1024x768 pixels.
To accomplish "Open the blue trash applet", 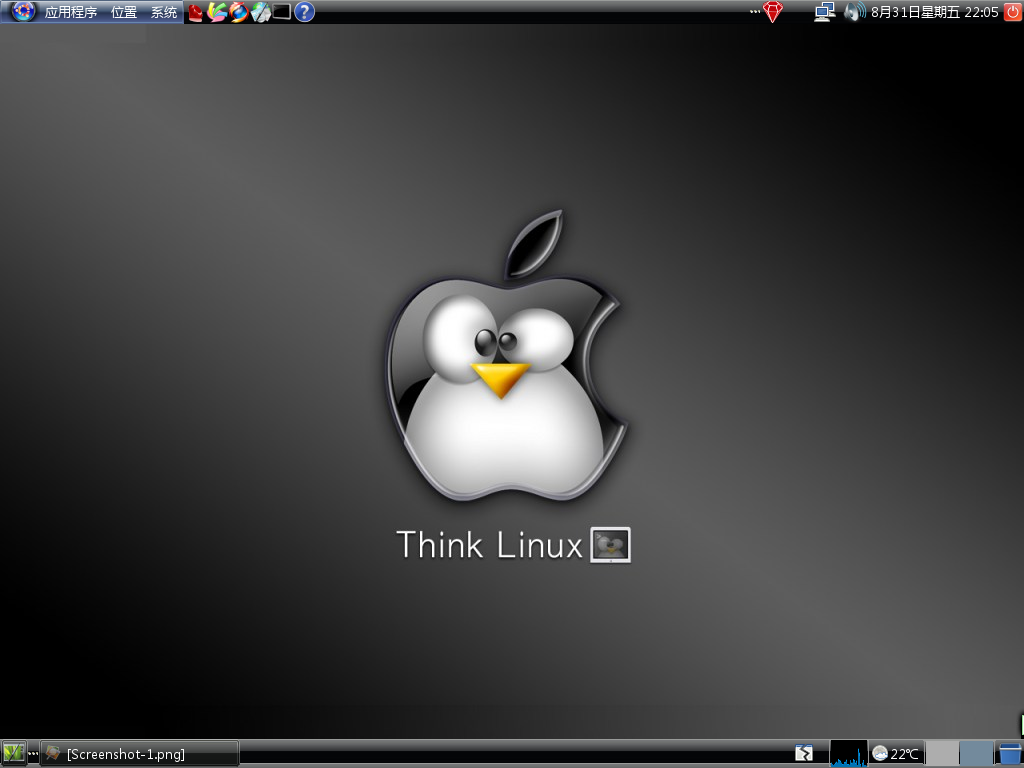I will (x=1010, y=754).
